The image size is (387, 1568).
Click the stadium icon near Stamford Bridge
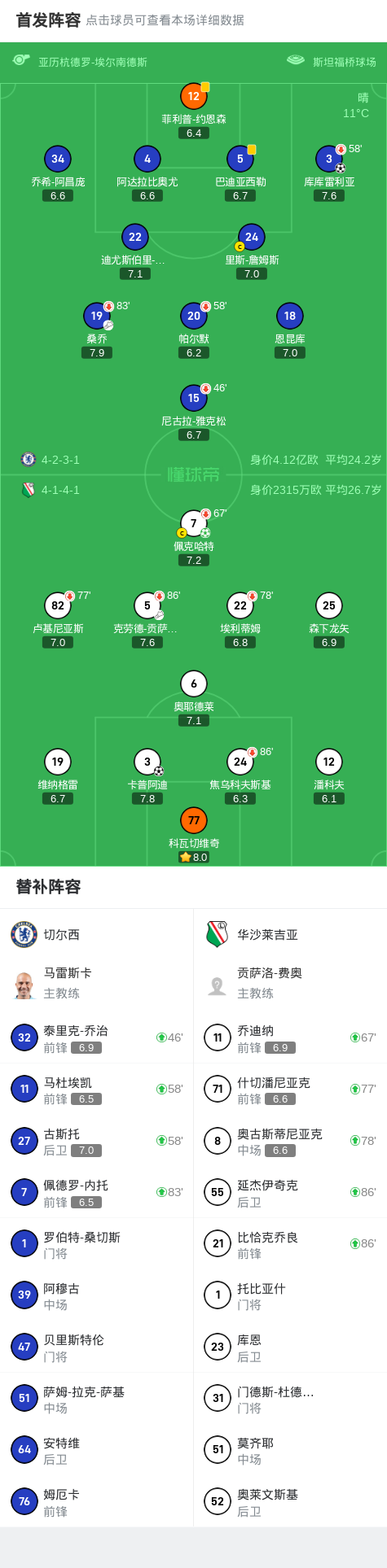tap(296, 60)
